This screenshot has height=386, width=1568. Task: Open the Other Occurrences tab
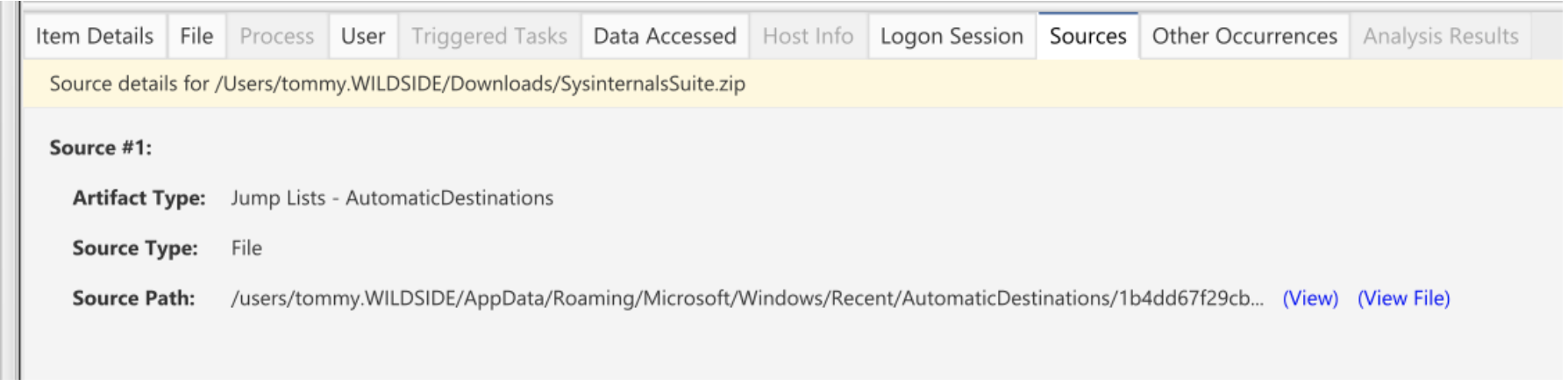tap(1244, 36)
